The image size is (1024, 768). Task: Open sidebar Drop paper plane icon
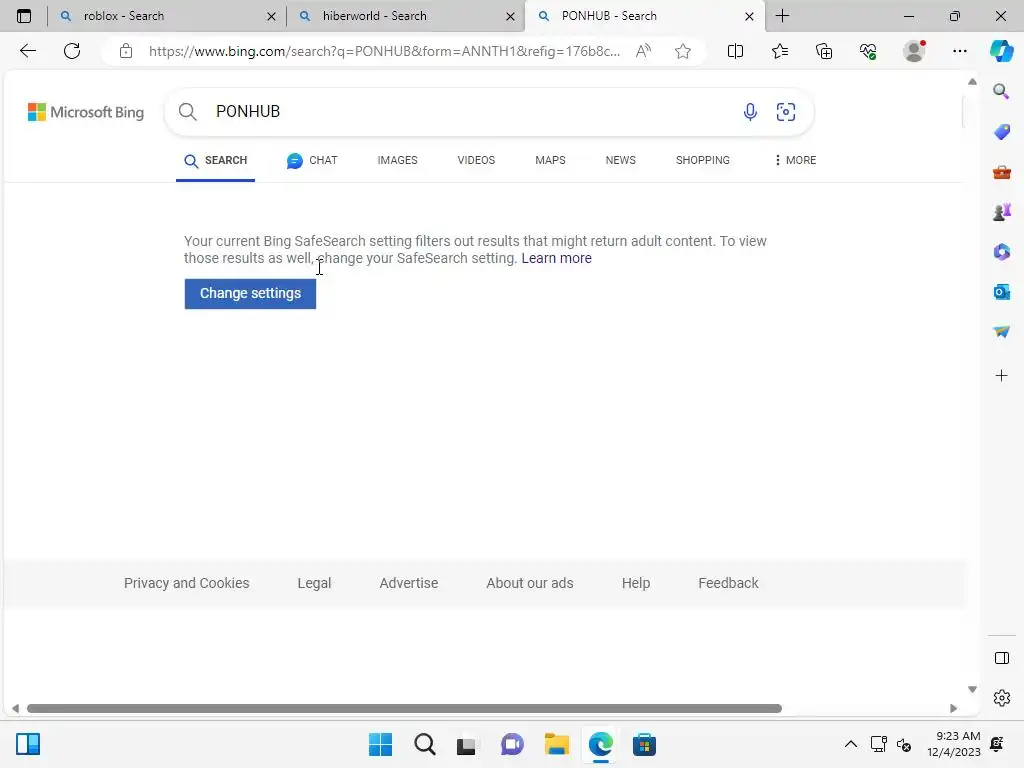click(x=1001, y=332)
